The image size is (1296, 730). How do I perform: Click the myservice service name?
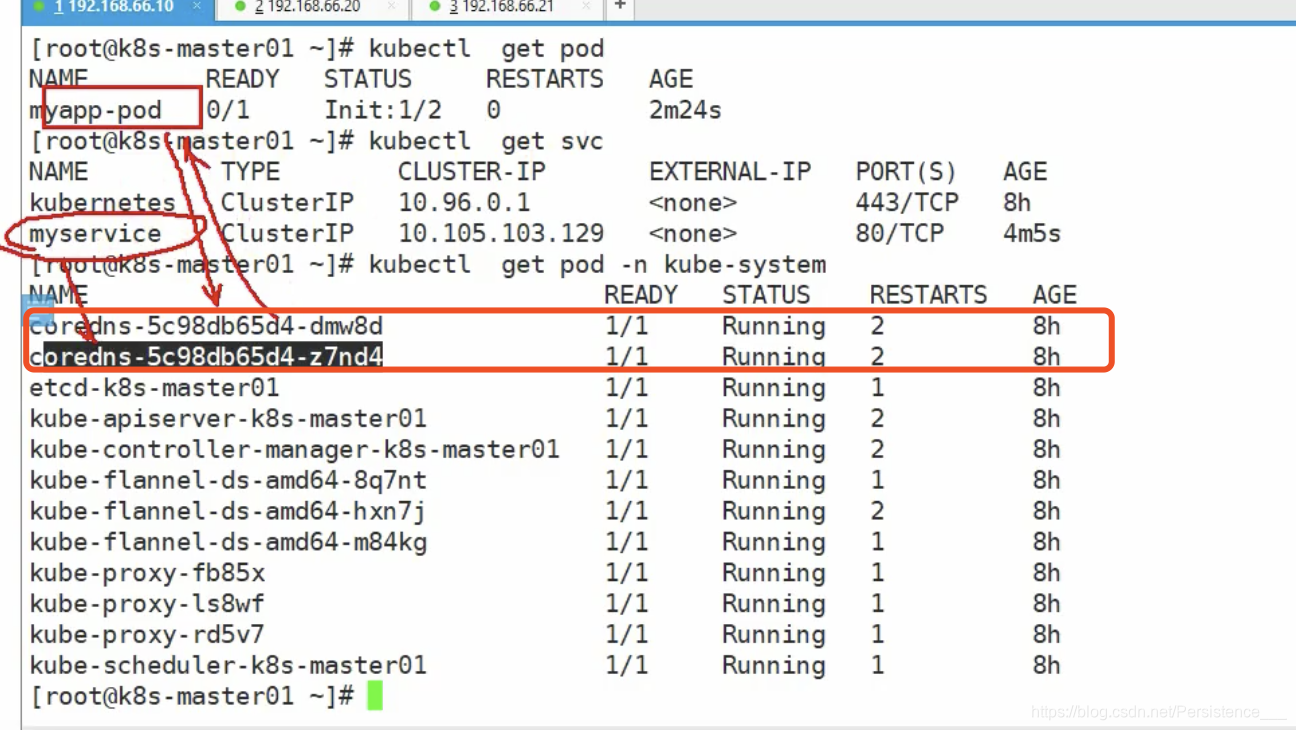point(96,234)
